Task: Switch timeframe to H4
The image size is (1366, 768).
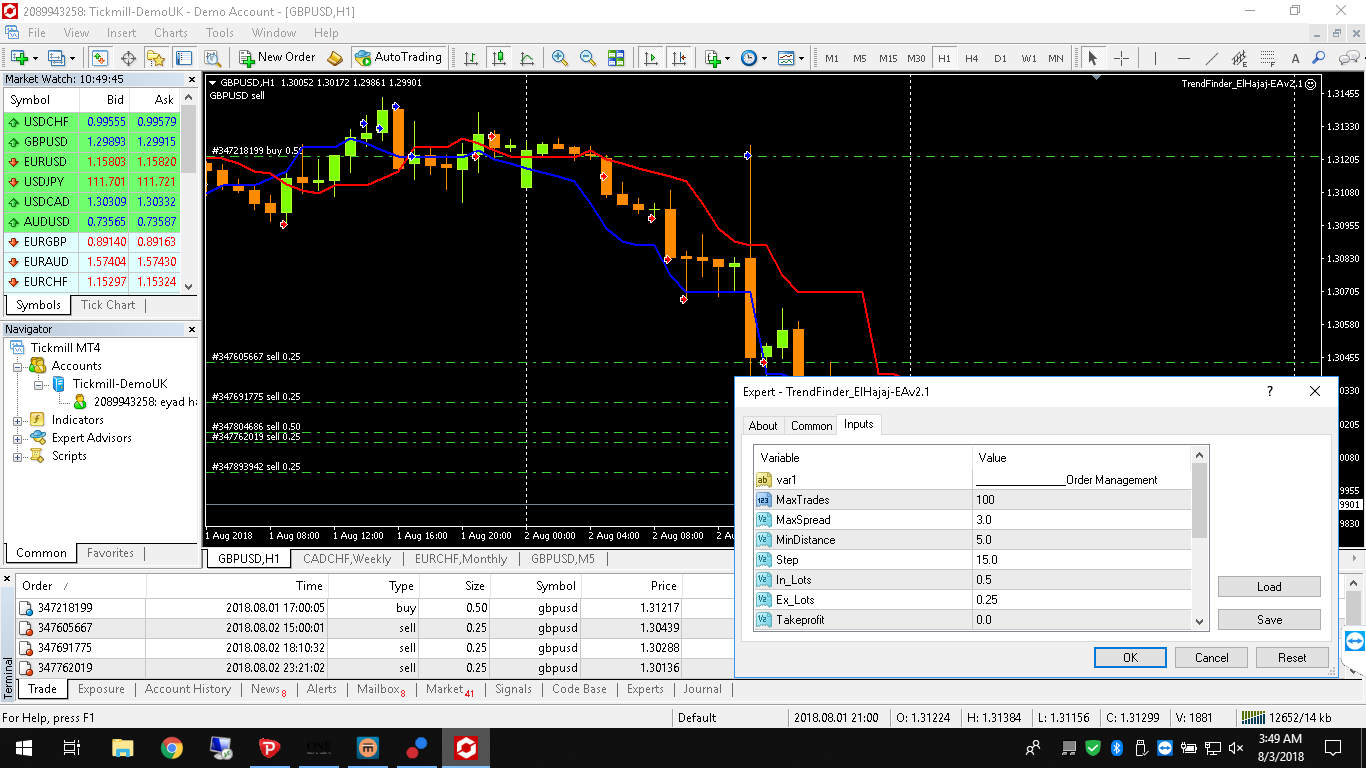Action: pos(972,58)
